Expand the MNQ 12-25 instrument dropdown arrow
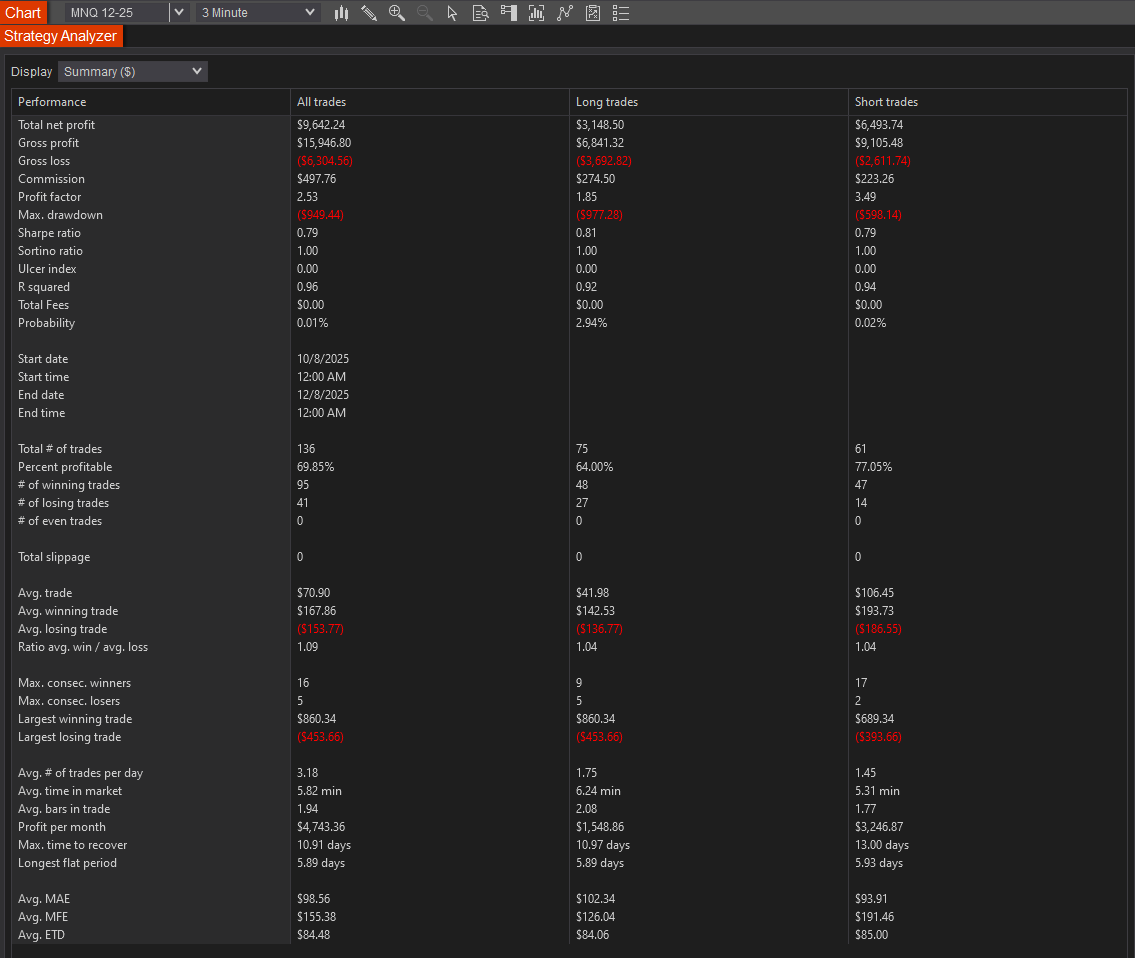 (x=179, y=13)
